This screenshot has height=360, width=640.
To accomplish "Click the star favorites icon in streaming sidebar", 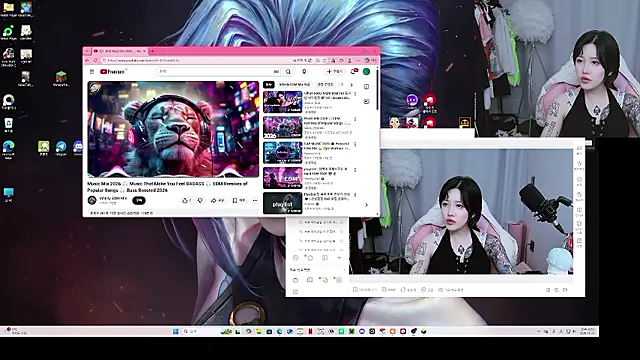I will [x=579, y=164].
